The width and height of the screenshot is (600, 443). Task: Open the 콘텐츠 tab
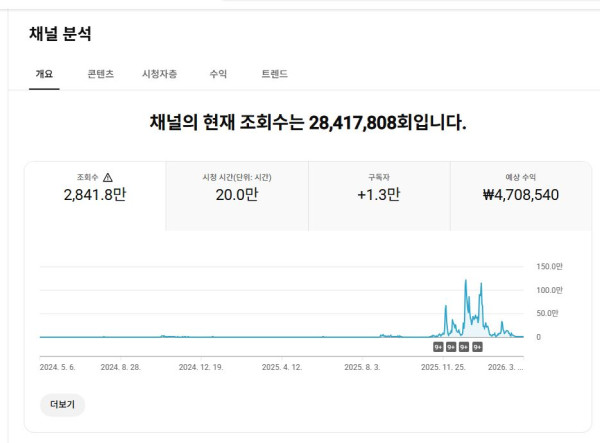click(100, 74)
